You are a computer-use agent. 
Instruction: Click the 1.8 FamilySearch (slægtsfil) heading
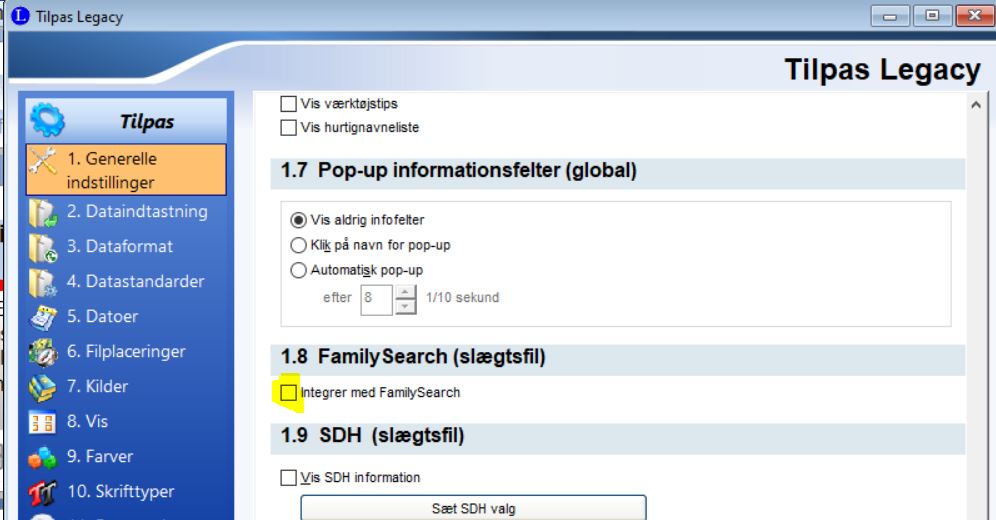coord(413,357)
